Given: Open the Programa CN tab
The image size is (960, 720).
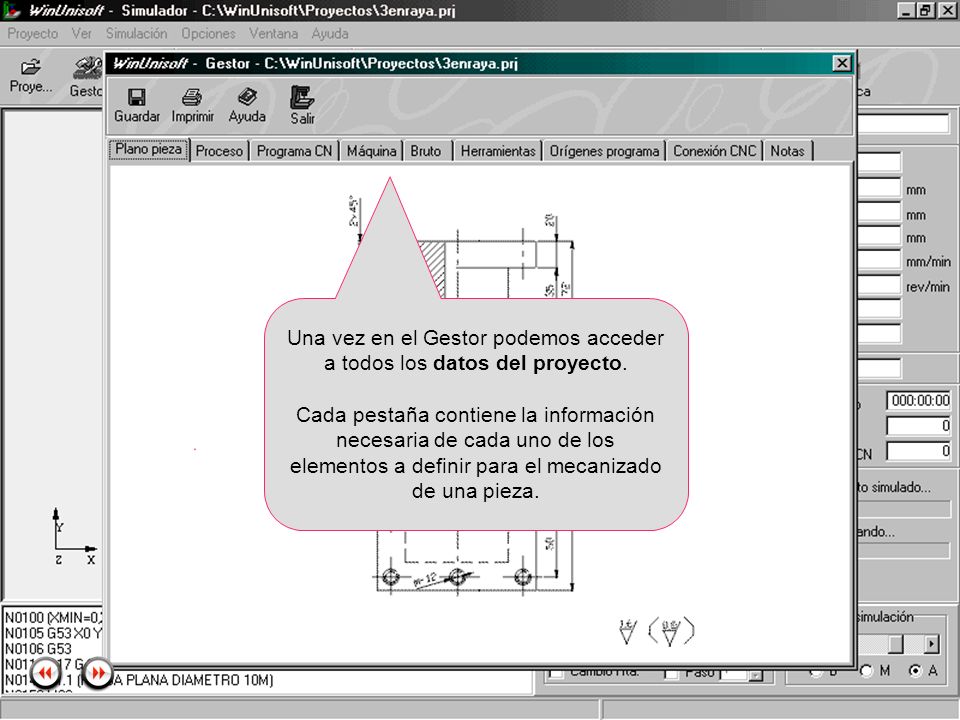Looking at the screenshot, I should click(294, 151).
